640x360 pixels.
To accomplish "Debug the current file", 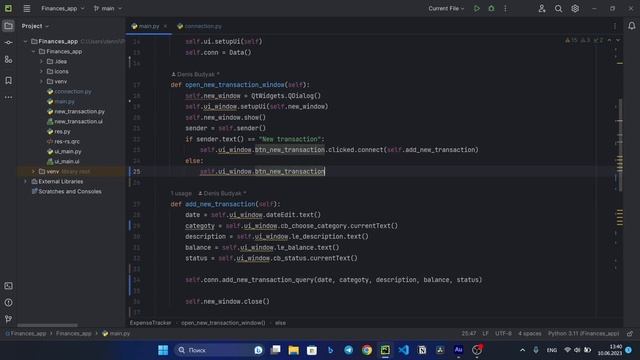I will coord(491,8).
